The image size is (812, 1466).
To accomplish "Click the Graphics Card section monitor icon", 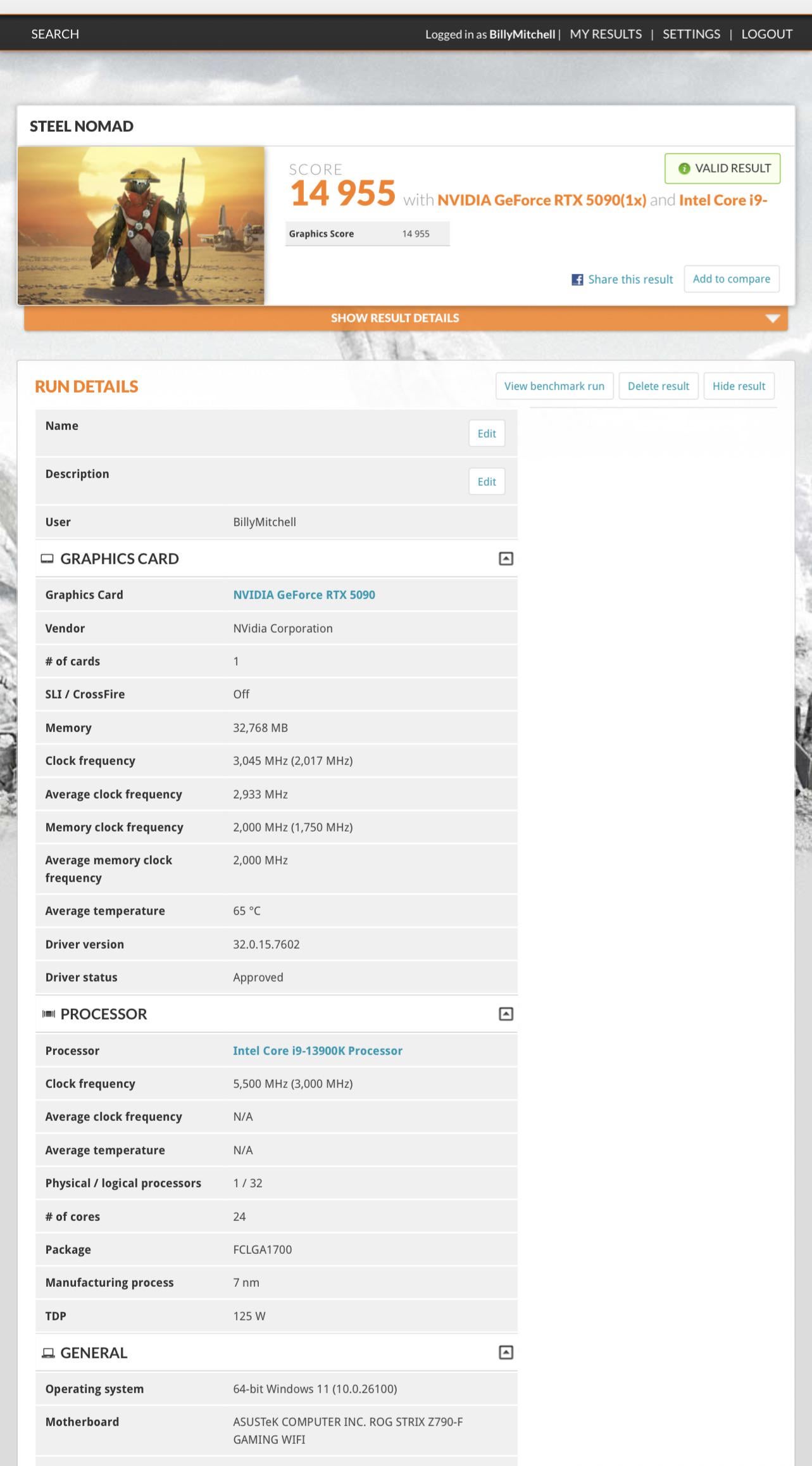I will (47, 559).
